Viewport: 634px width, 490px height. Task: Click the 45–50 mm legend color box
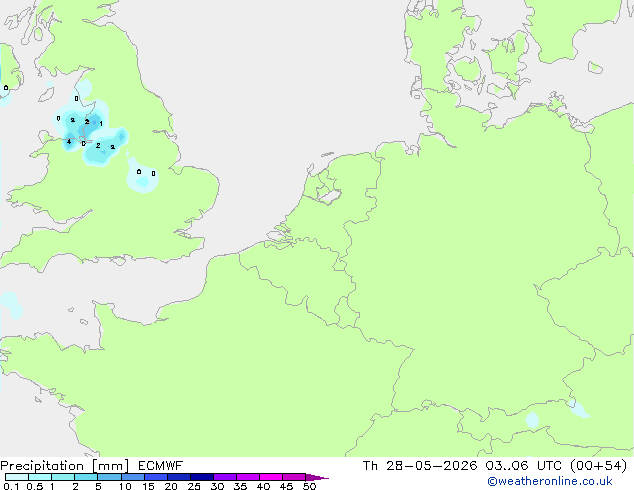294,477
